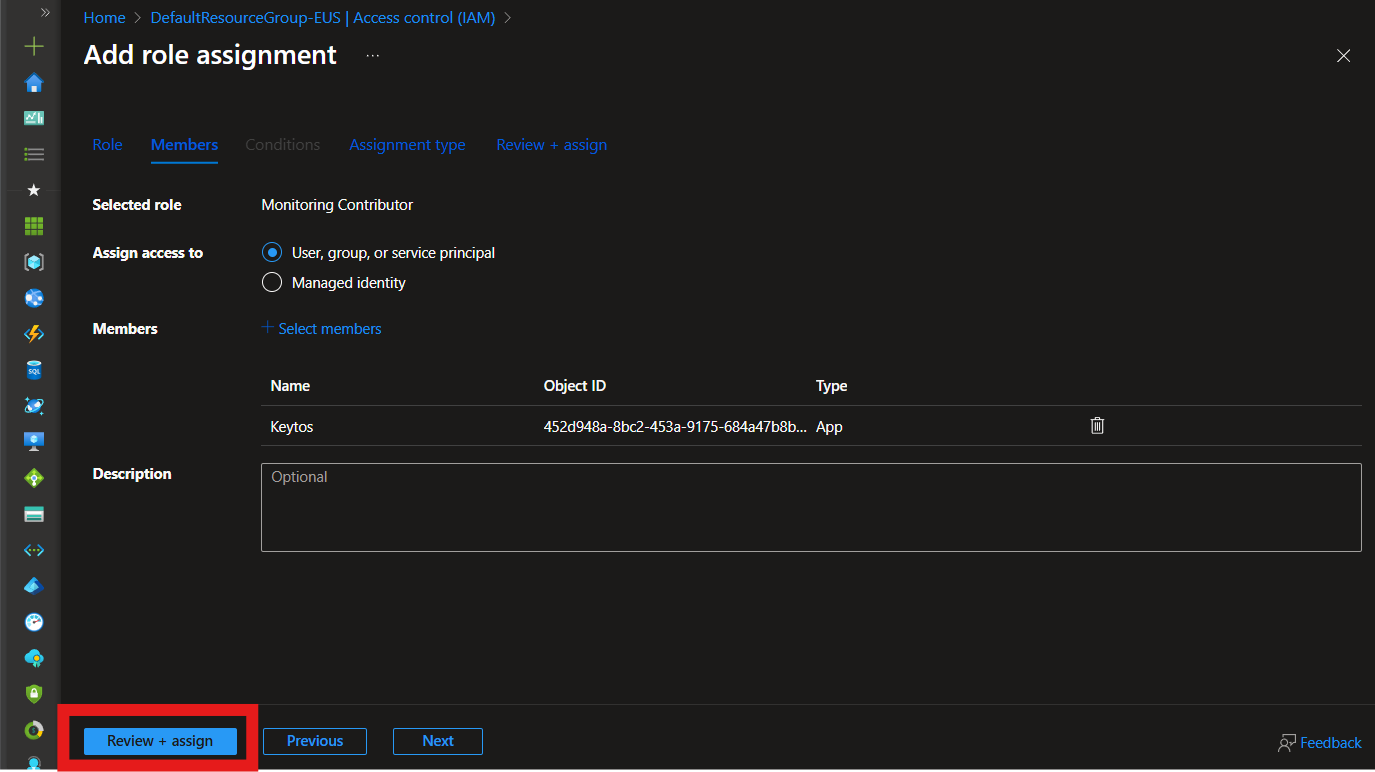Viewport: 1375px width, 772px height.
Task: Open the Azure portal Home icon
Action: (x=34, y=83)
